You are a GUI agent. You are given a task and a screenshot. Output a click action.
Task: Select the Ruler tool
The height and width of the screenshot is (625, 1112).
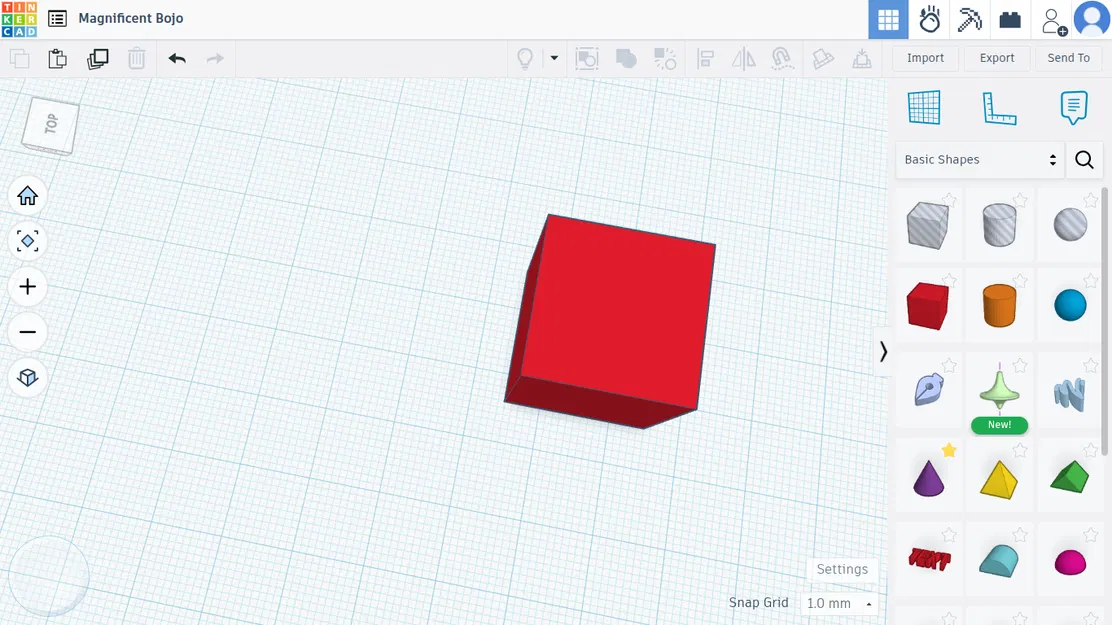pos(999,109)
